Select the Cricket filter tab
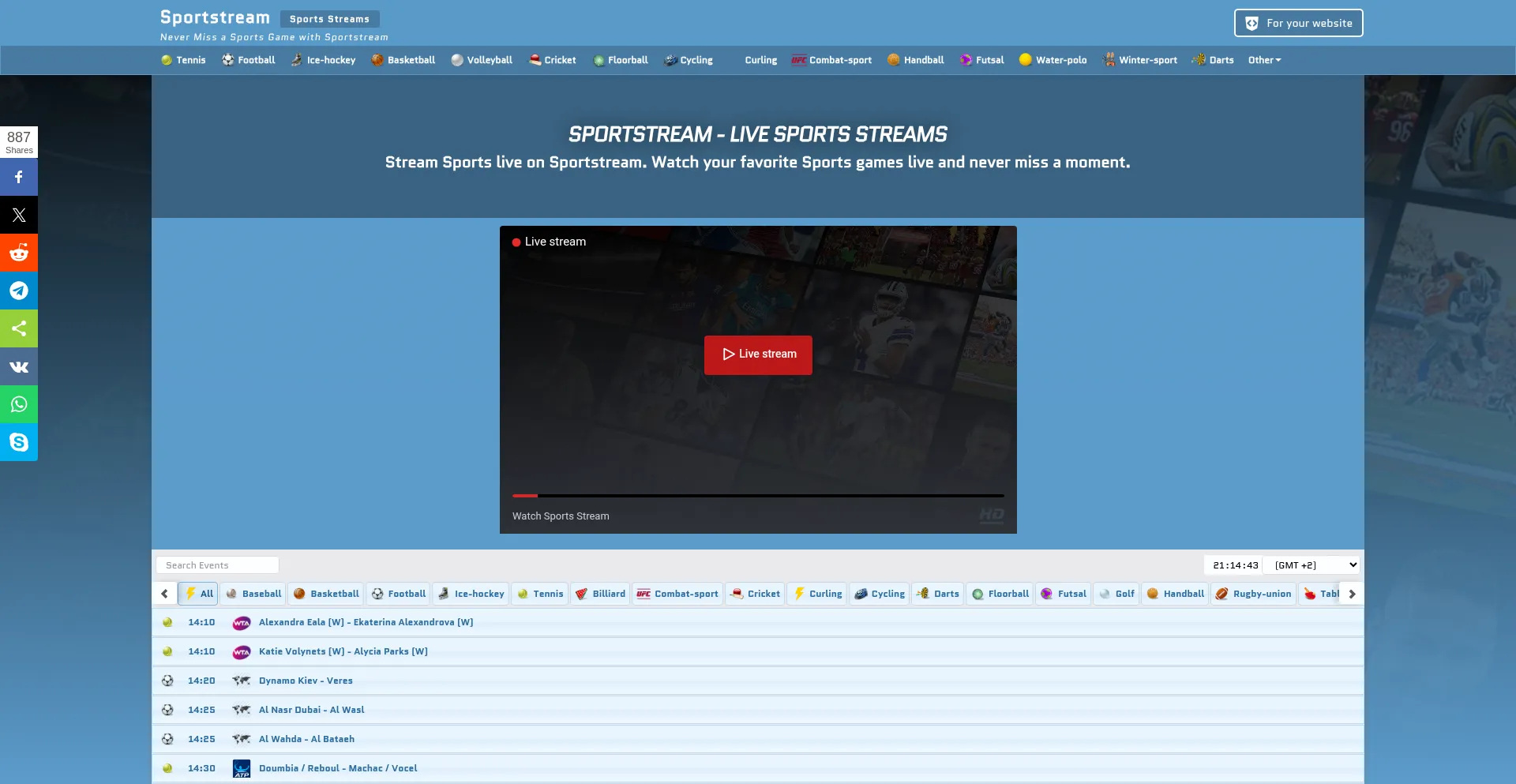This screenshot has height=784, width=1516. [756, 594]
